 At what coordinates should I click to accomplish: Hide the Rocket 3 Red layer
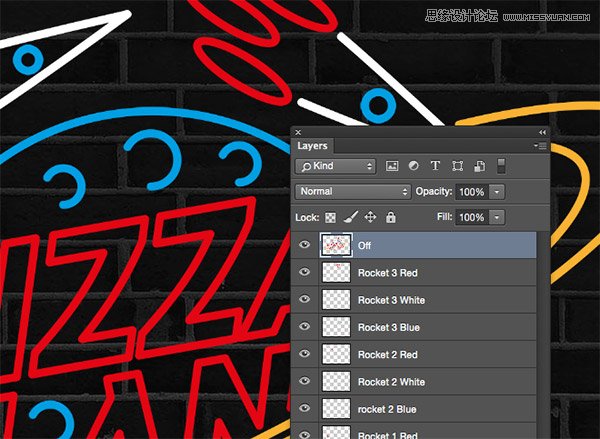pyautogui.click(x=305, y=272)
